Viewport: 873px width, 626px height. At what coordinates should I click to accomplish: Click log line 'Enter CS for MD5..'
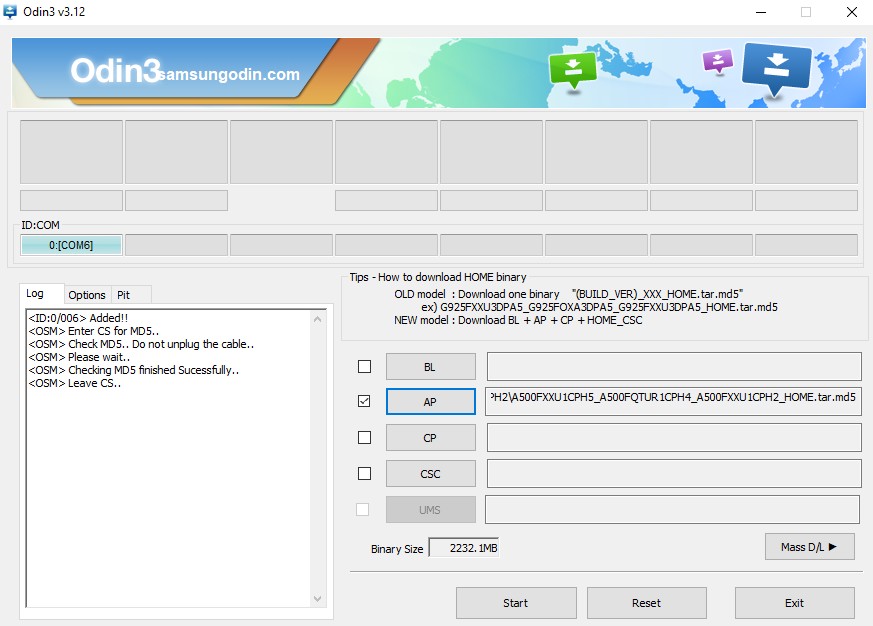[94, 331]
